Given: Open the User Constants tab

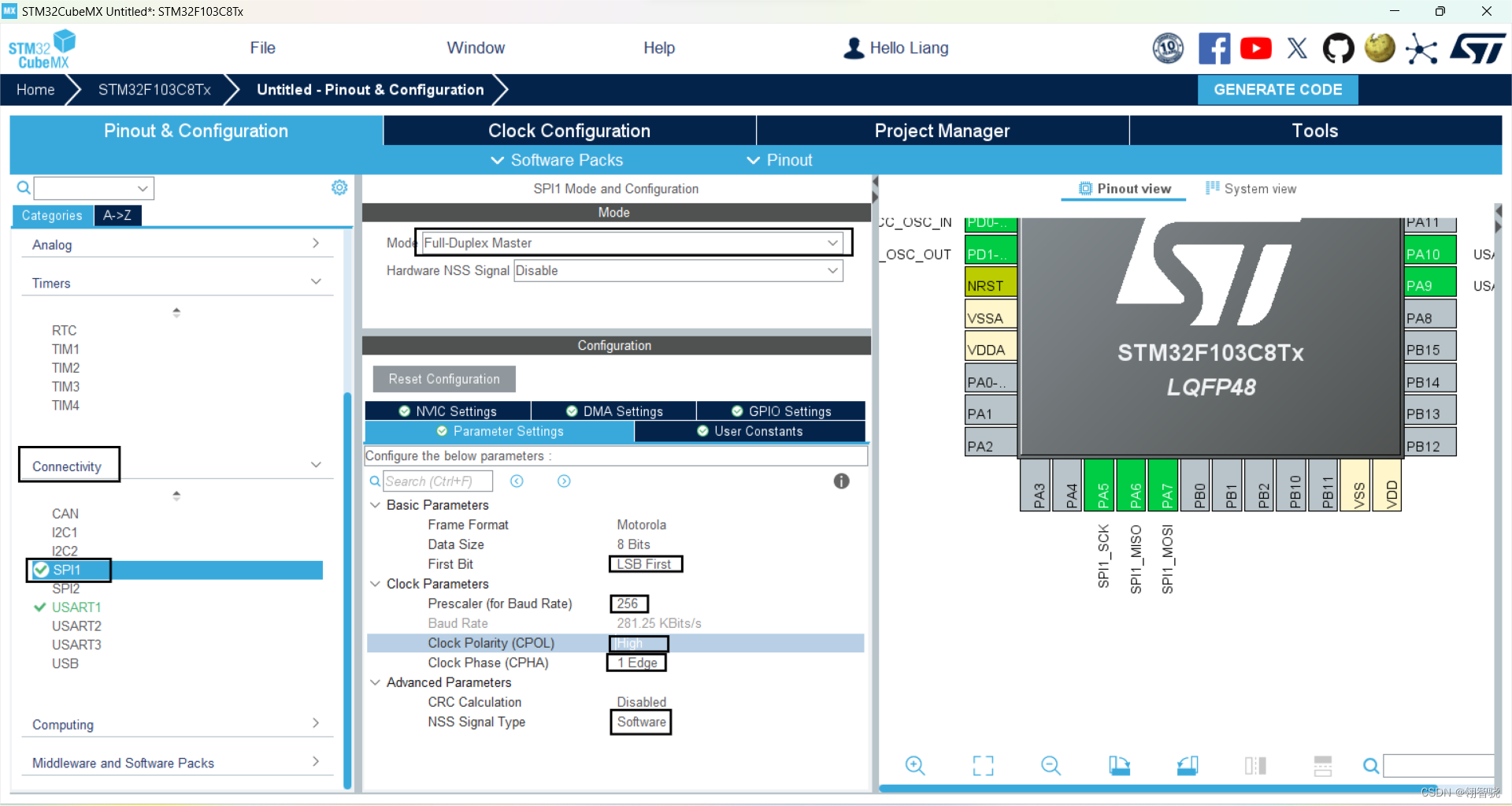Looking at the screenshot, I should click(750, 431).
